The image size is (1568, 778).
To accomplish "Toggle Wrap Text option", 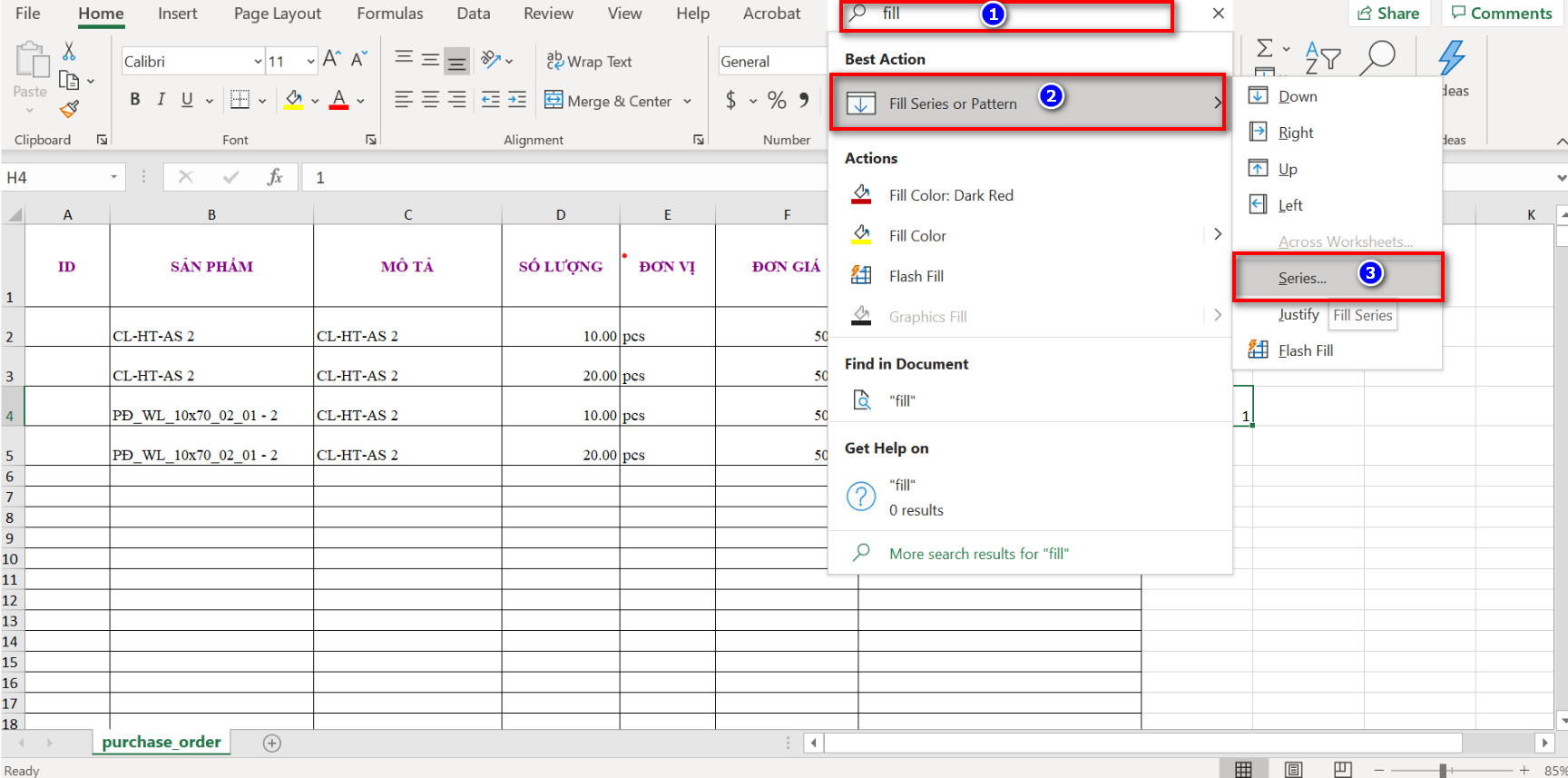I will 589,61.
